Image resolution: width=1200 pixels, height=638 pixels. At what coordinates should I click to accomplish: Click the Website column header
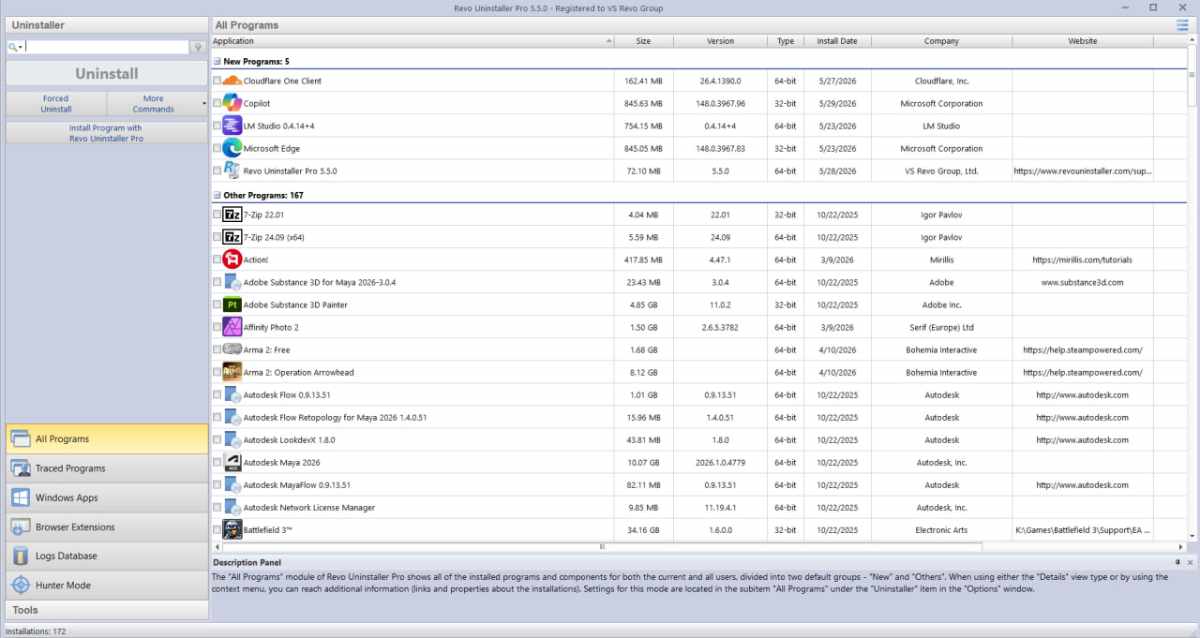point(1082,41)
